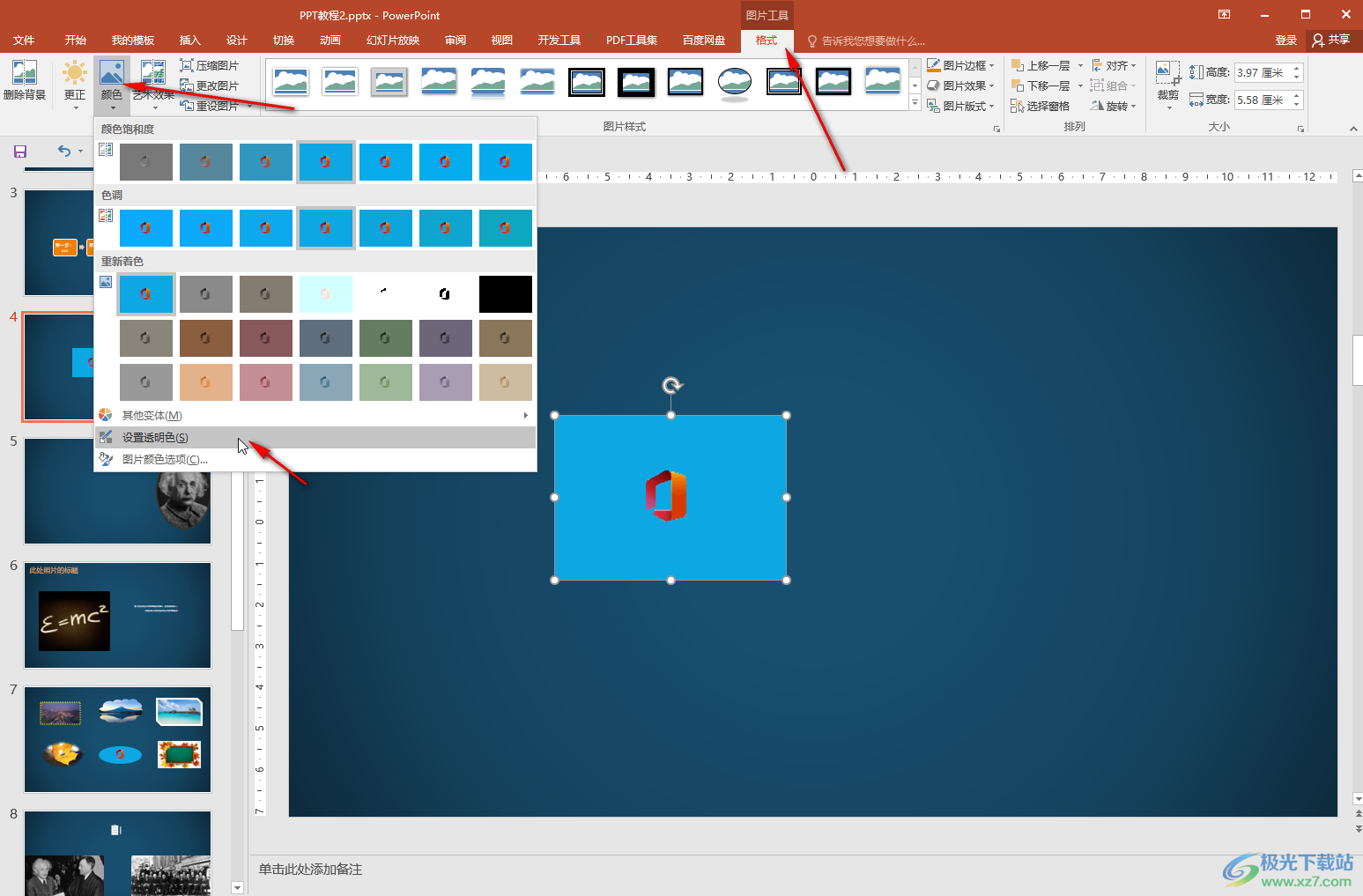Click the Crop (裁剪) icon

pos(1168,72)
